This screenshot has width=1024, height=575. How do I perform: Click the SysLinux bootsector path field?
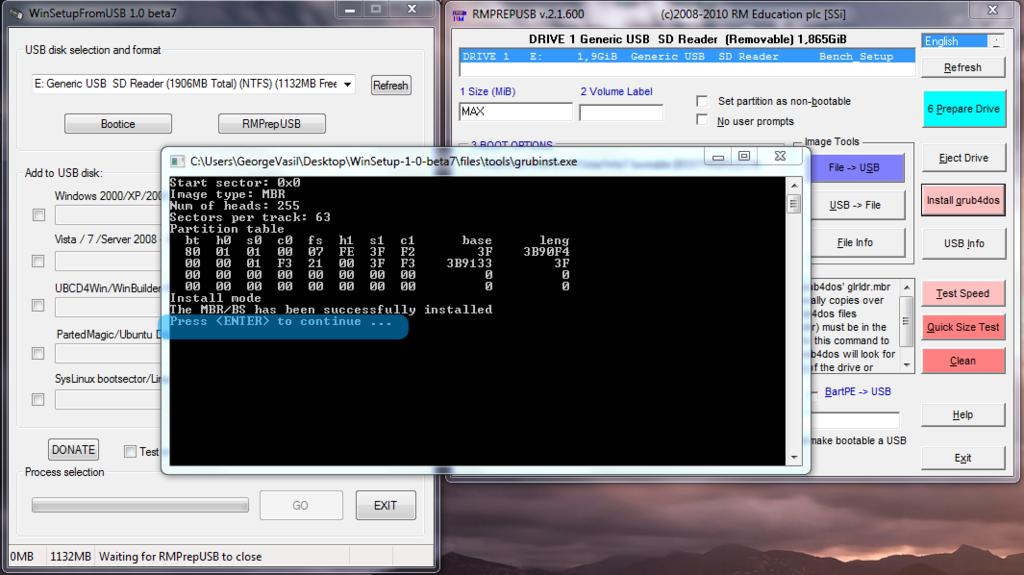click(108, 399)
